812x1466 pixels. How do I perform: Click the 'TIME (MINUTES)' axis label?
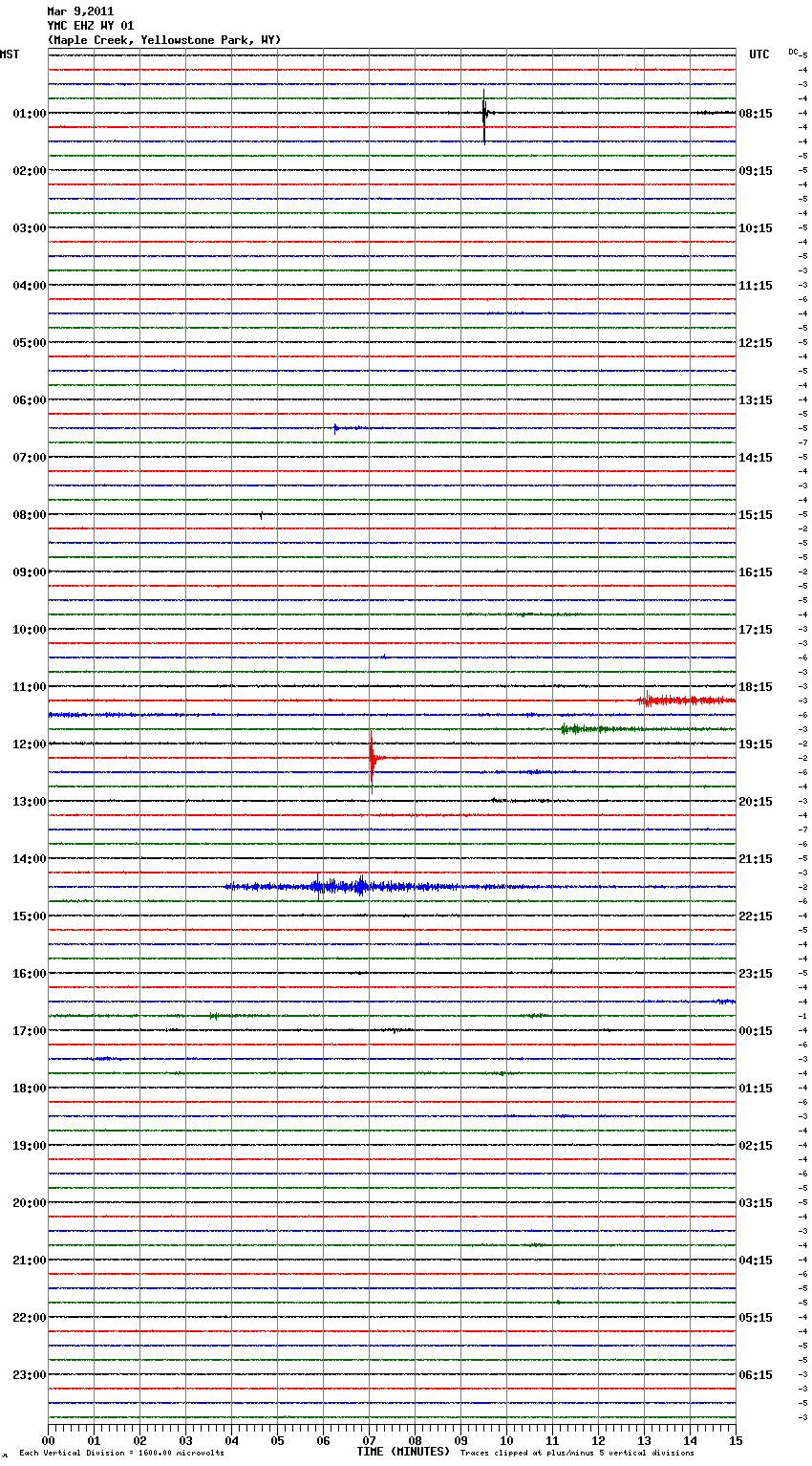[x=403, y=1452]
